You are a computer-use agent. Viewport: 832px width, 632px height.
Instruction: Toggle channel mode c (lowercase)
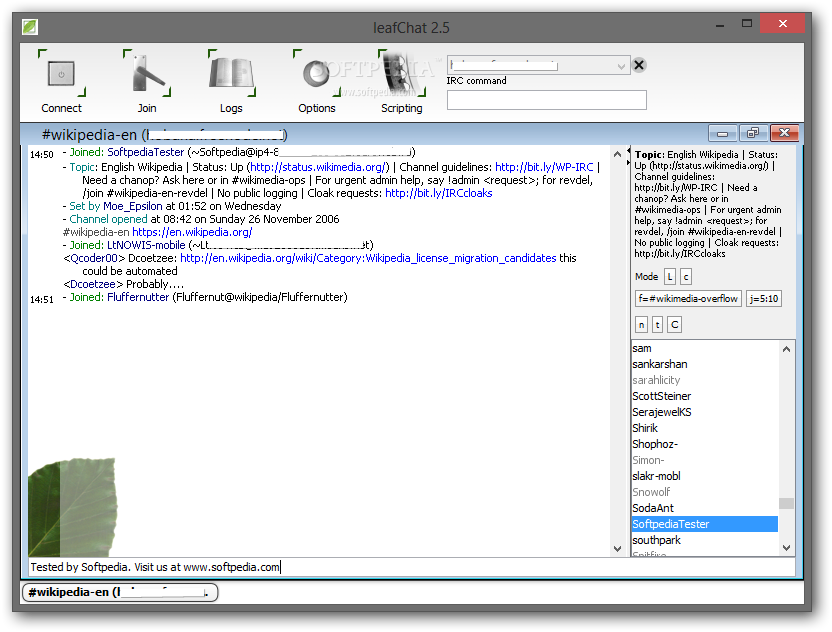686,276
